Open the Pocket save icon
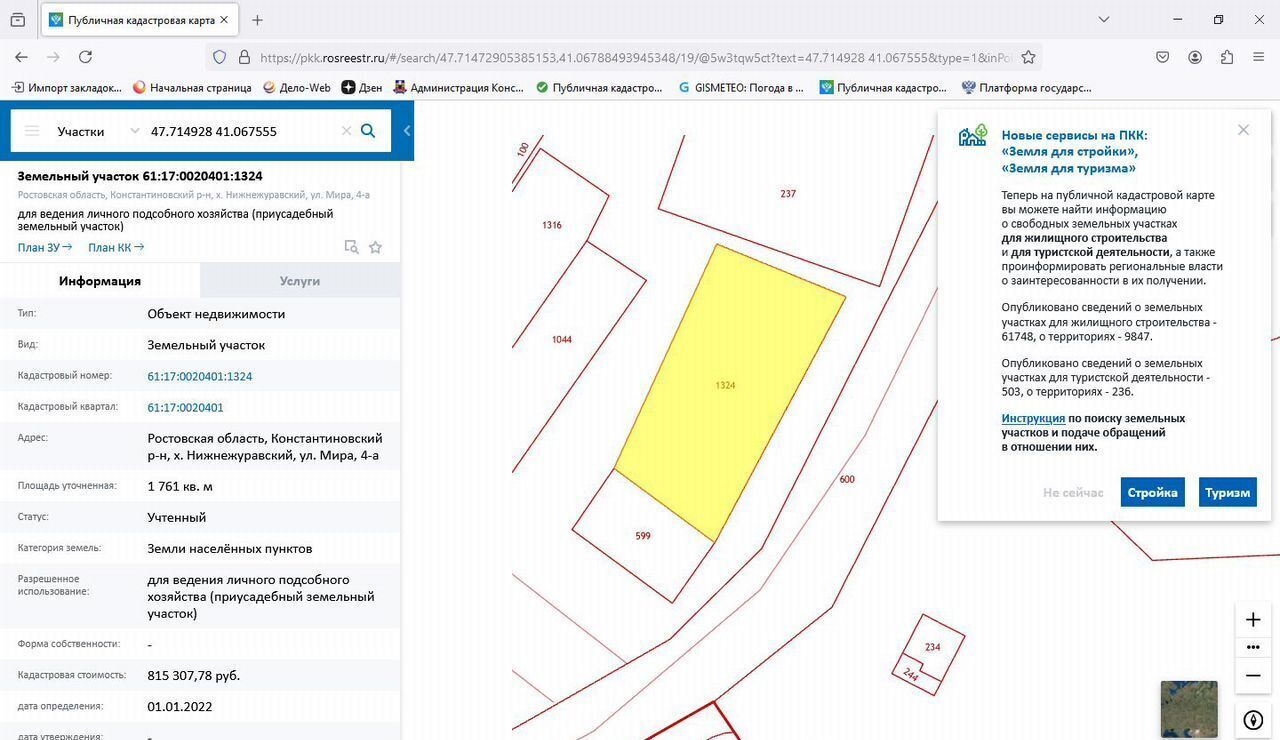 (1163, 57)
